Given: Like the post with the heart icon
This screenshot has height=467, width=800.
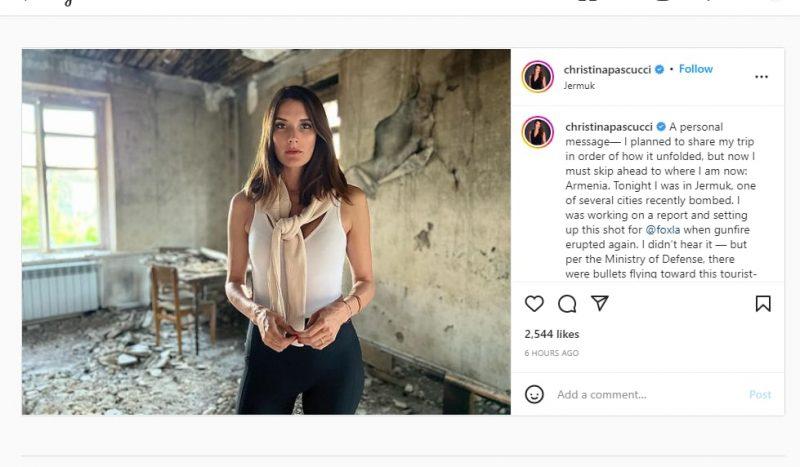Looking at the screenshot, I should click(x=534, y=303).
